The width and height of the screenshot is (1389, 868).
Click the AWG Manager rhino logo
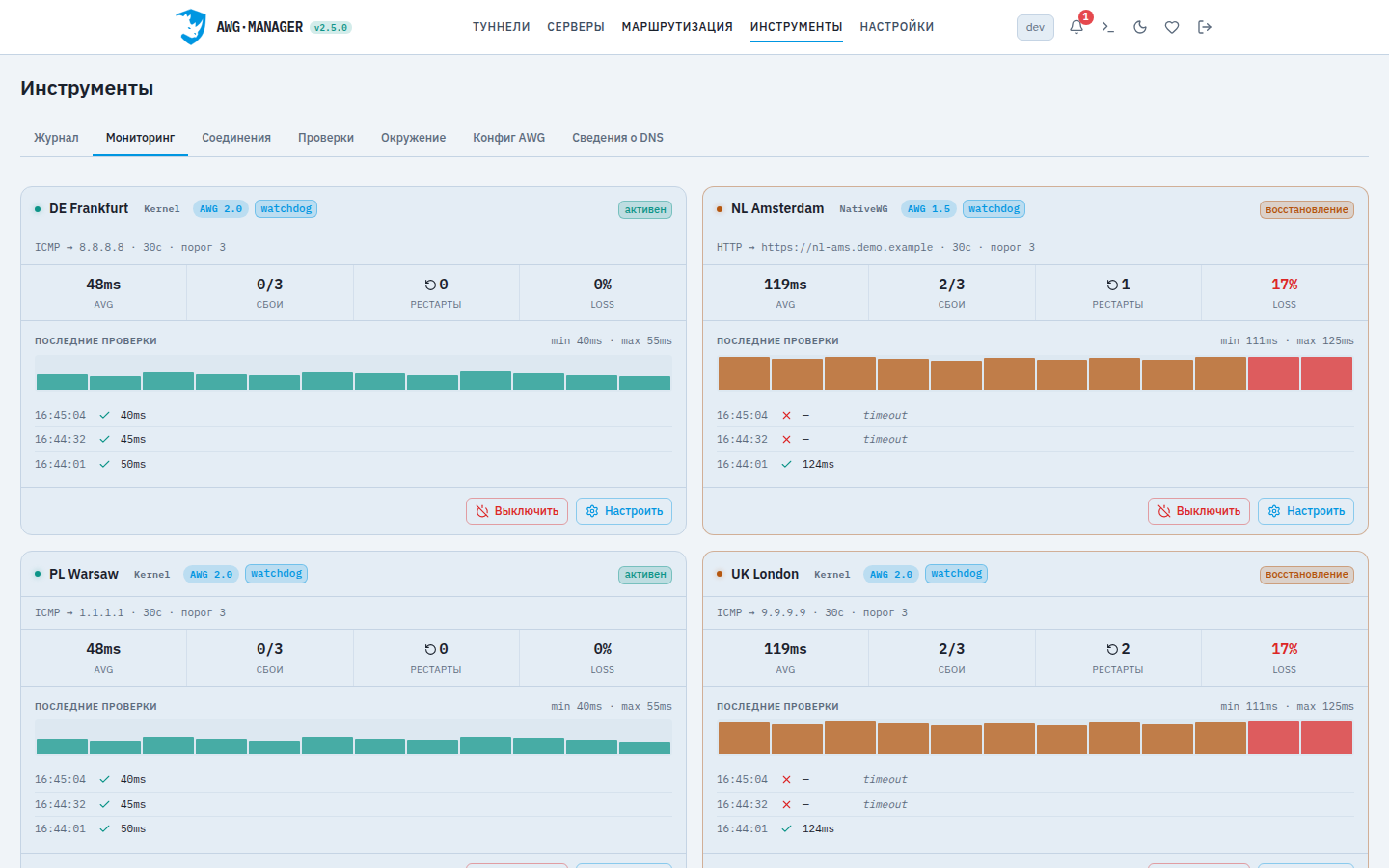pos(191,27)
